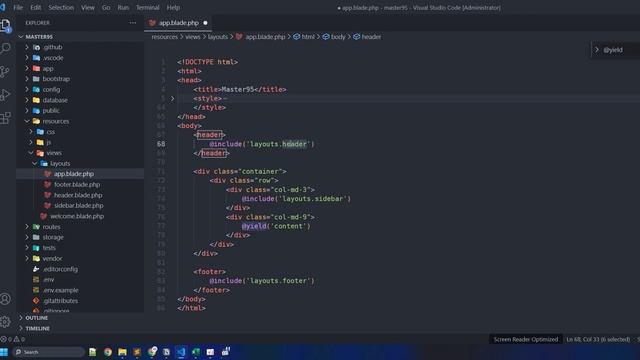Open the Source Control view icon
This screenshot has height=360, width=640.
point(5,72)
